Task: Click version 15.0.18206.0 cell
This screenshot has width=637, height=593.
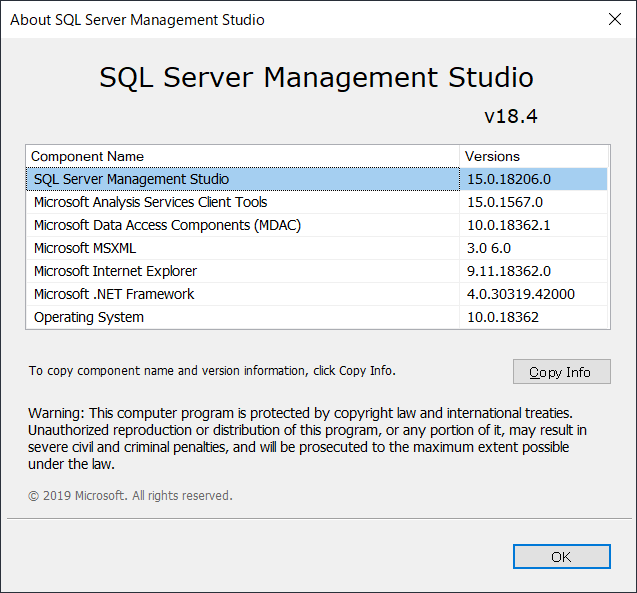Action: click(509, 179)
